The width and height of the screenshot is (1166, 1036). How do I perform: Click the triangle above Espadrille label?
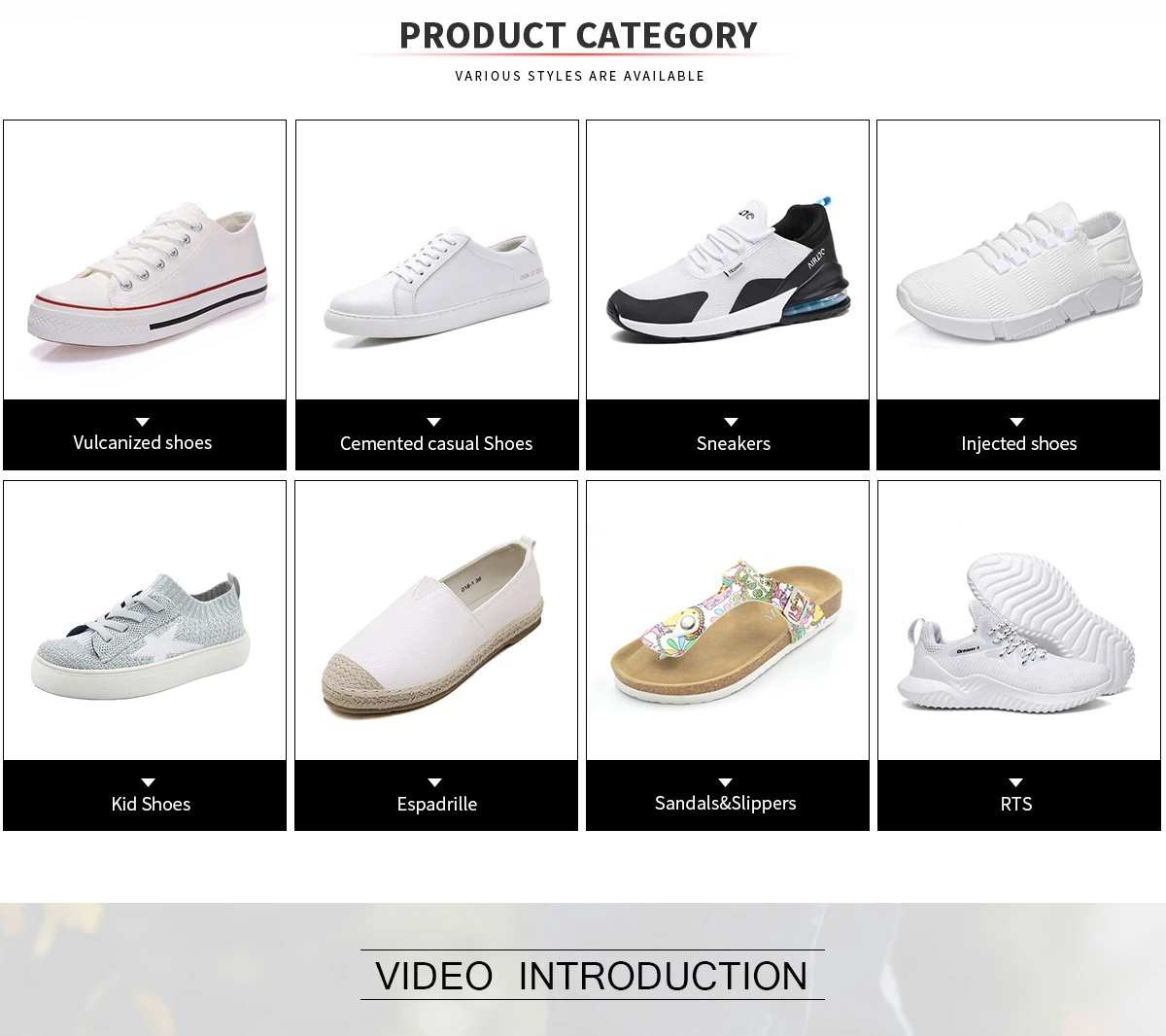tap(435, 782)
